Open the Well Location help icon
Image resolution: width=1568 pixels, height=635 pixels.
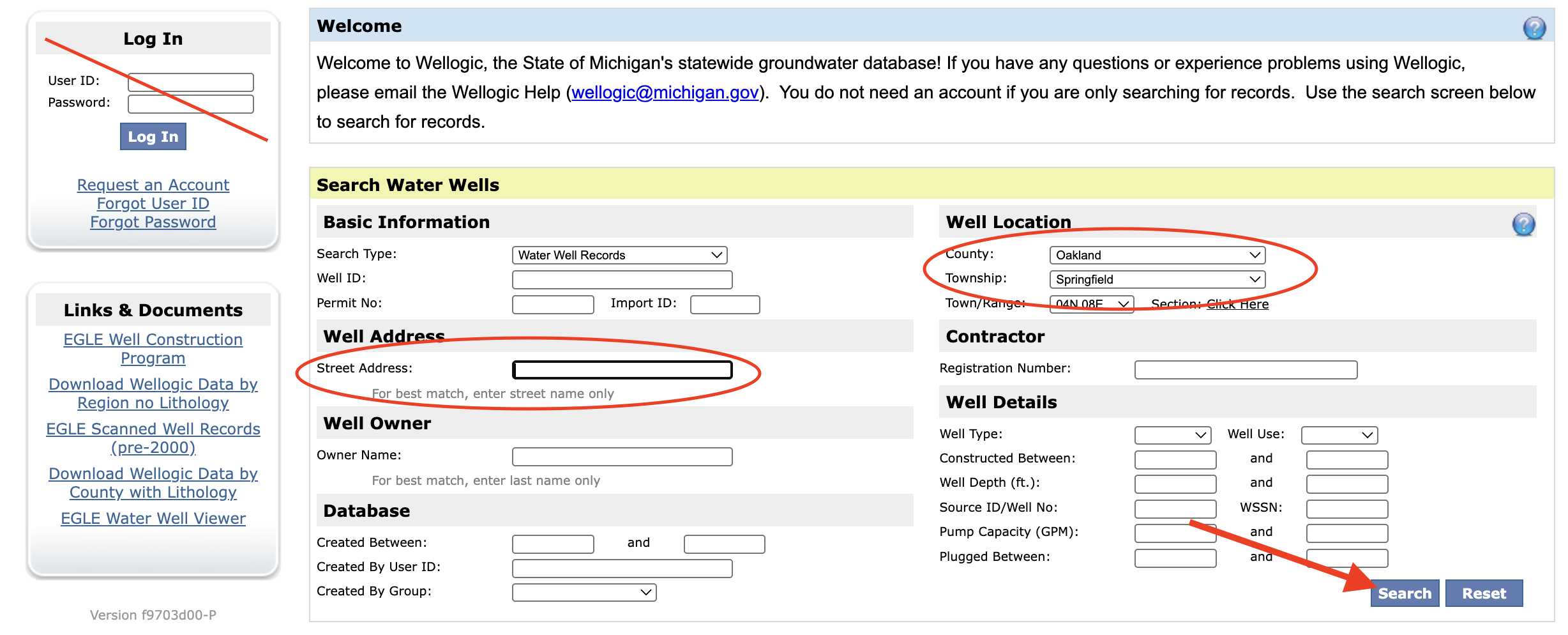point(1523,224)
